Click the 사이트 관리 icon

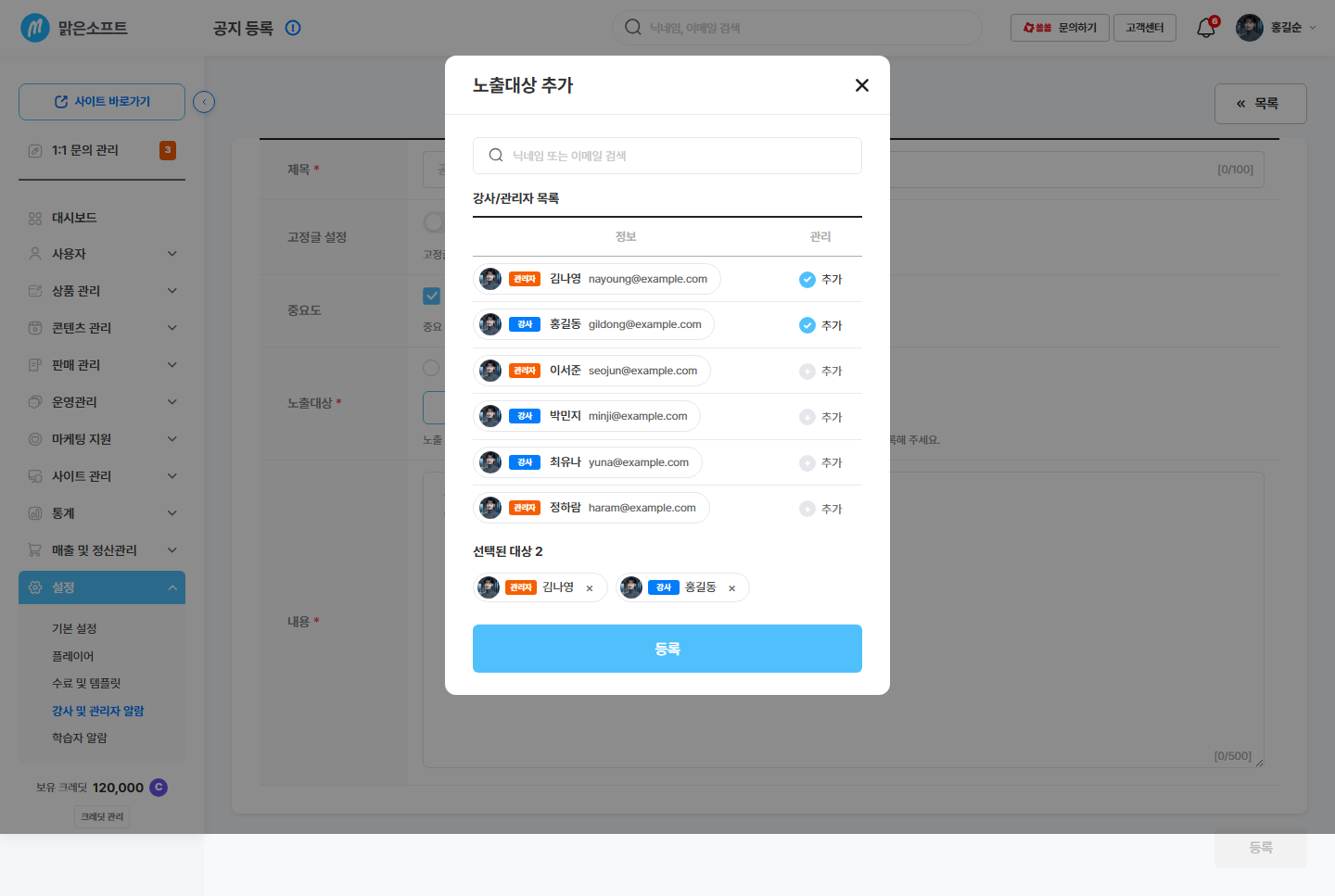click(x=35, y=476)
